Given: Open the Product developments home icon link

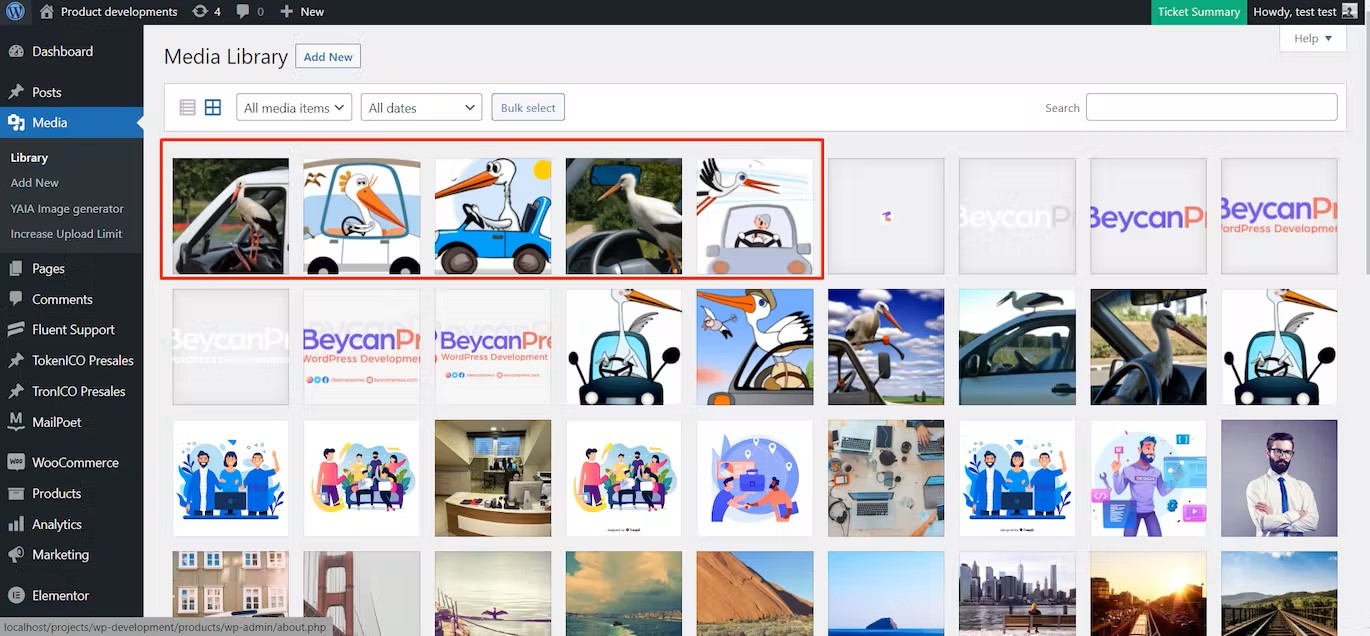Looking at the screenshot, I should (47, 12).
